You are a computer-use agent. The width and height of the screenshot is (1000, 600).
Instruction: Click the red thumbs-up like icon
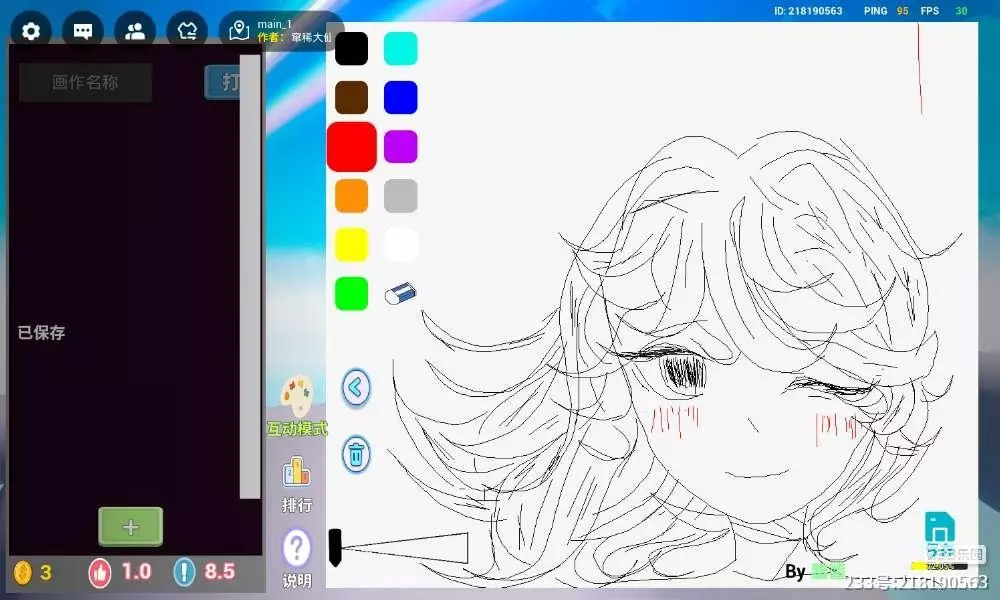(100, 572)
